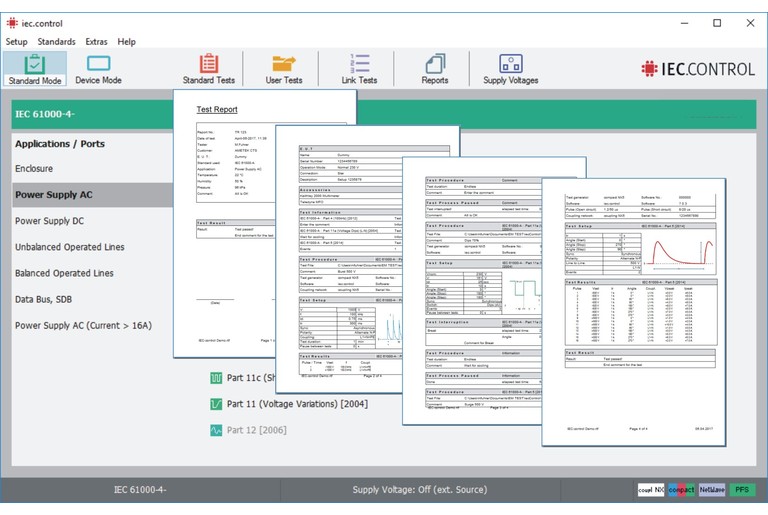Click the Part 11 Voltage Variations icon
Screen dimensions: 768x515
[x=216, y=404]
